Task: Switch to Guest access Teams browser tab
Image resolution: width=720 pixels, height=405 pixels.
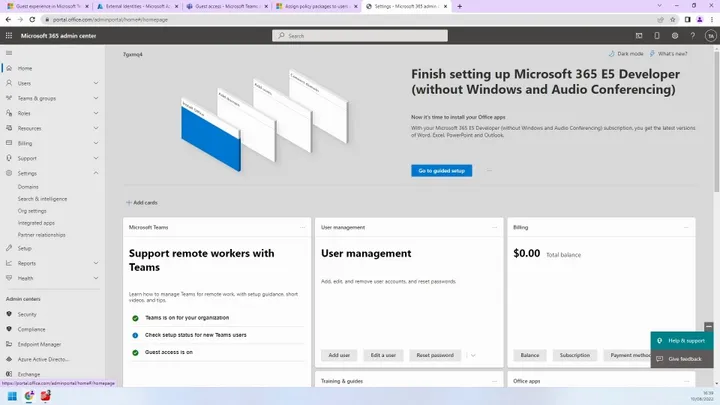Action: tap(226, 6)
